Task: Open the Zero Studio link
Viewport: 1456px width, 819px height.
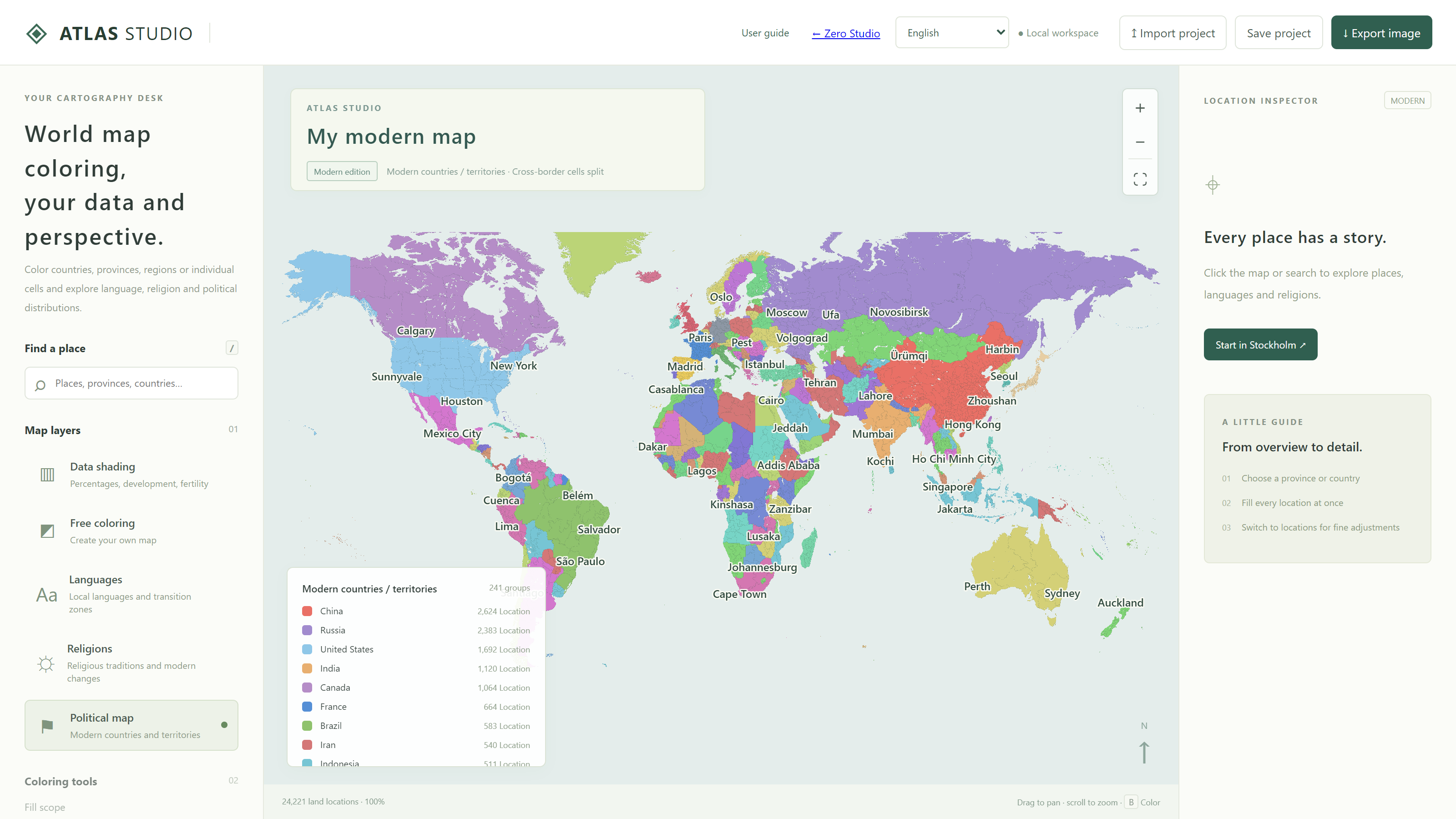Action: (845, 33)
